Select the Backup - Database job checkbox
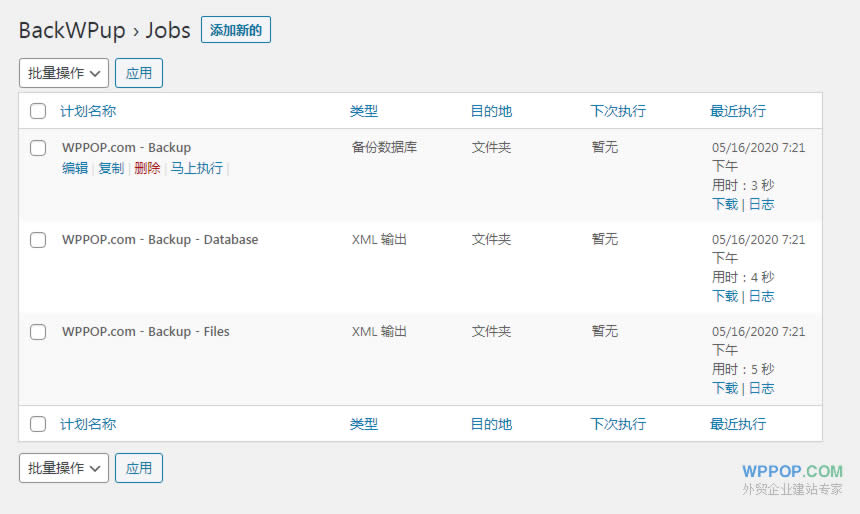The width and height of the screenshot is (860, 514). 38,240
